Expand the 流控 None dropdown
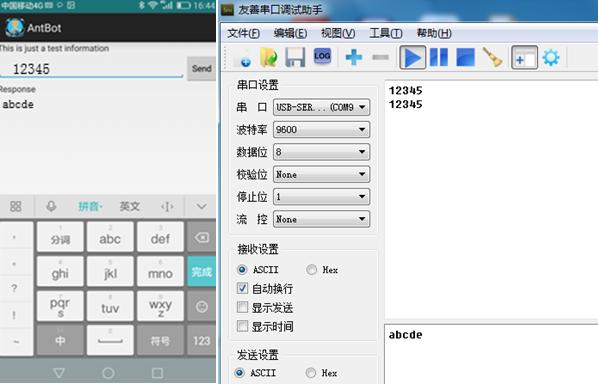The image size is (598, 384). (322, 219)
